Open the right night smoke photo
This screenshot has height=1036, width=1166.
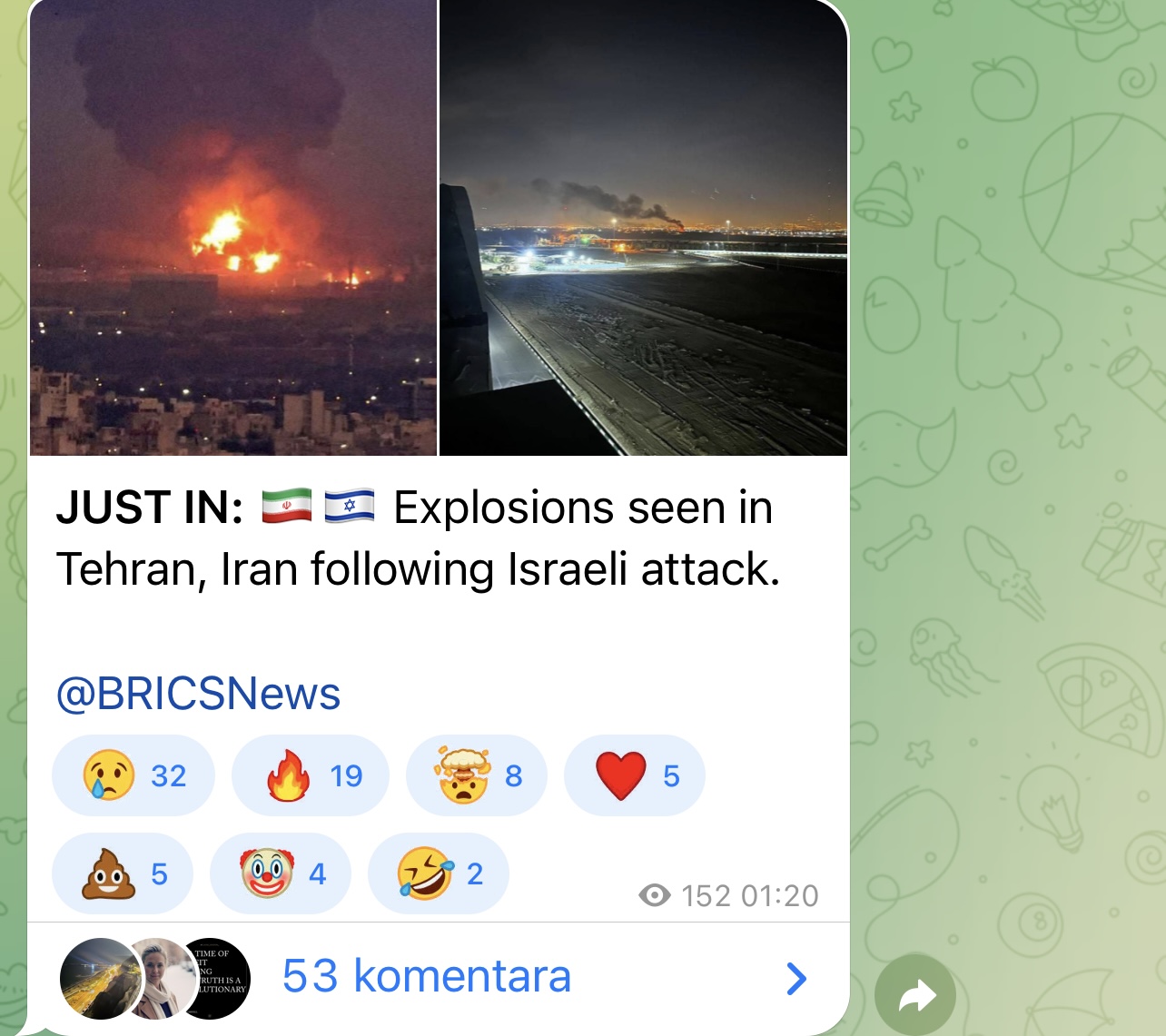pos(644,227)
